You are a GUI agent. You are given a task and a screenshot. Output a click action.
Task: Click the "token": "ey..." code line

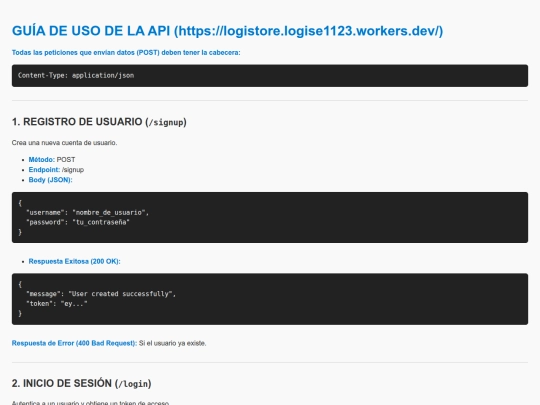57,303
